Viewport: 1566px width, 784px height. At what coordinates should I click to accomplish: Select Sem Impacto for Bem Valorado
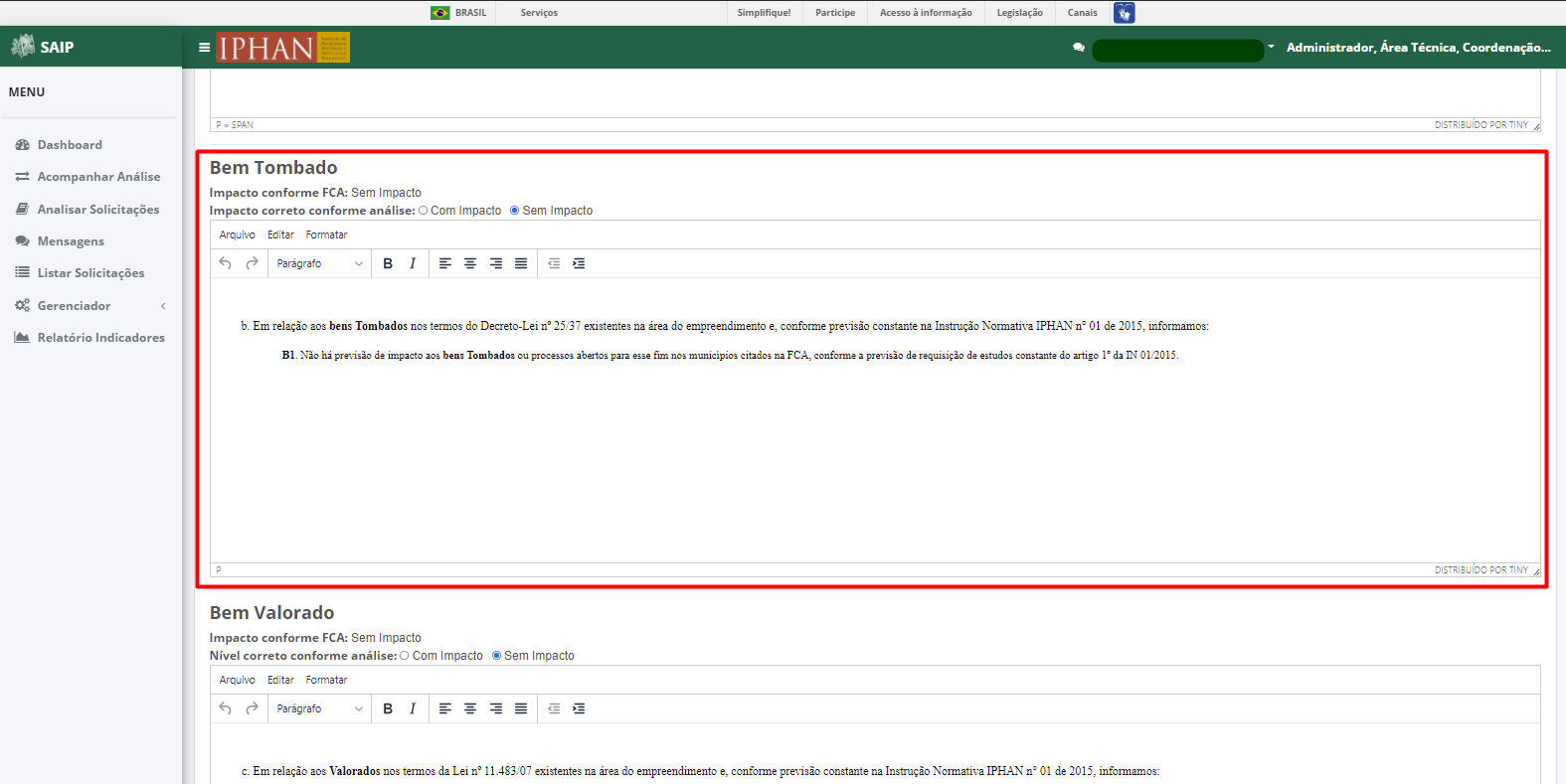[497, 656]
